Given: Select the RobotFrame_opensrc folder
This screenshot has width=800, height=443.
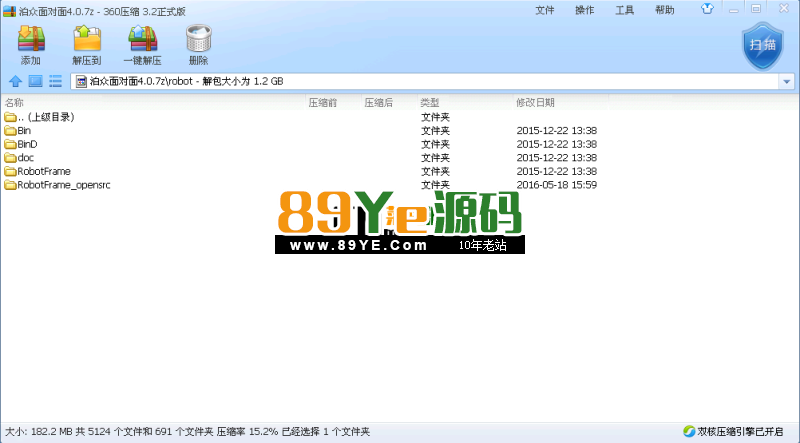Looking at the screenshot, I should point(62,185).
